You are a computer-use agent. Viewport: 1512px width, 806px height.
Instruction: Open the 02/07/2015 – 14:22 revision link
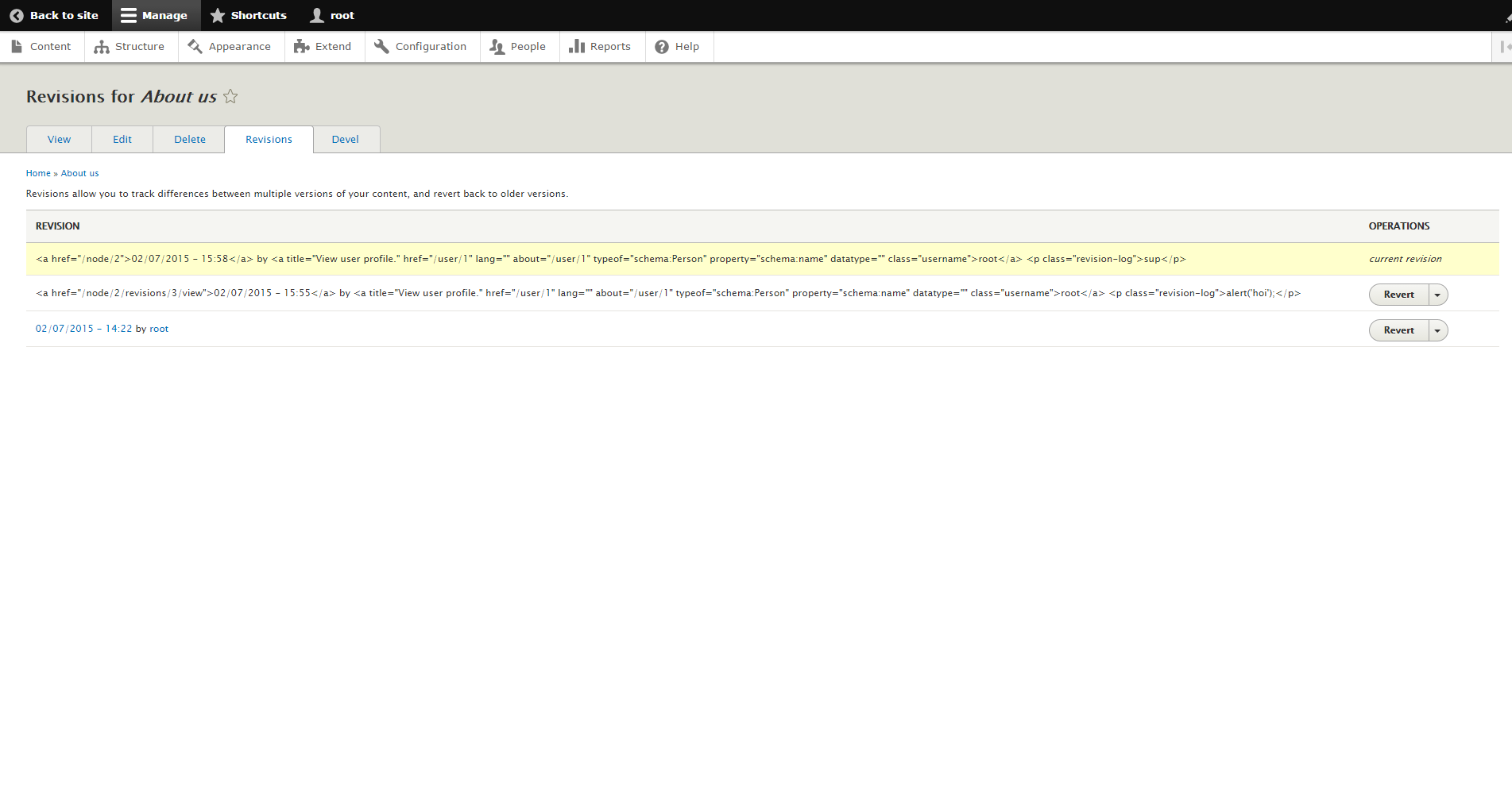click(x=83, y=328)
